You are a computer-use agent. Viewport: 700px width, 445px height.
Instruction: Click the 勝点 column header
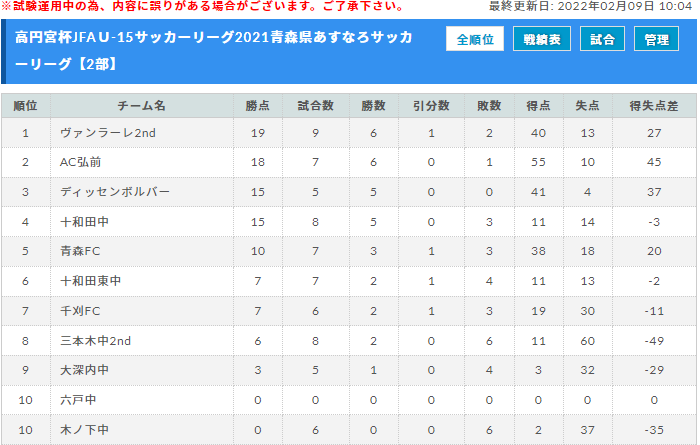coord(258,106)
